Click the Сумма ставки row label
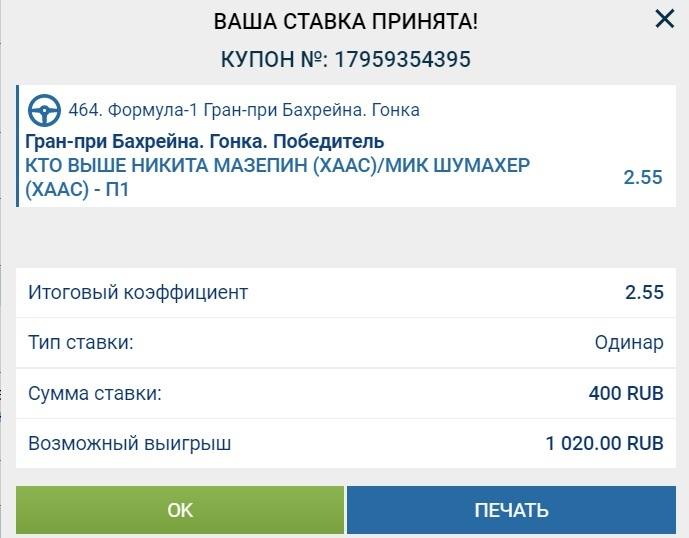The width and height of the screenshot is (689, 538). pyautogui.click(x=95, y=393)
